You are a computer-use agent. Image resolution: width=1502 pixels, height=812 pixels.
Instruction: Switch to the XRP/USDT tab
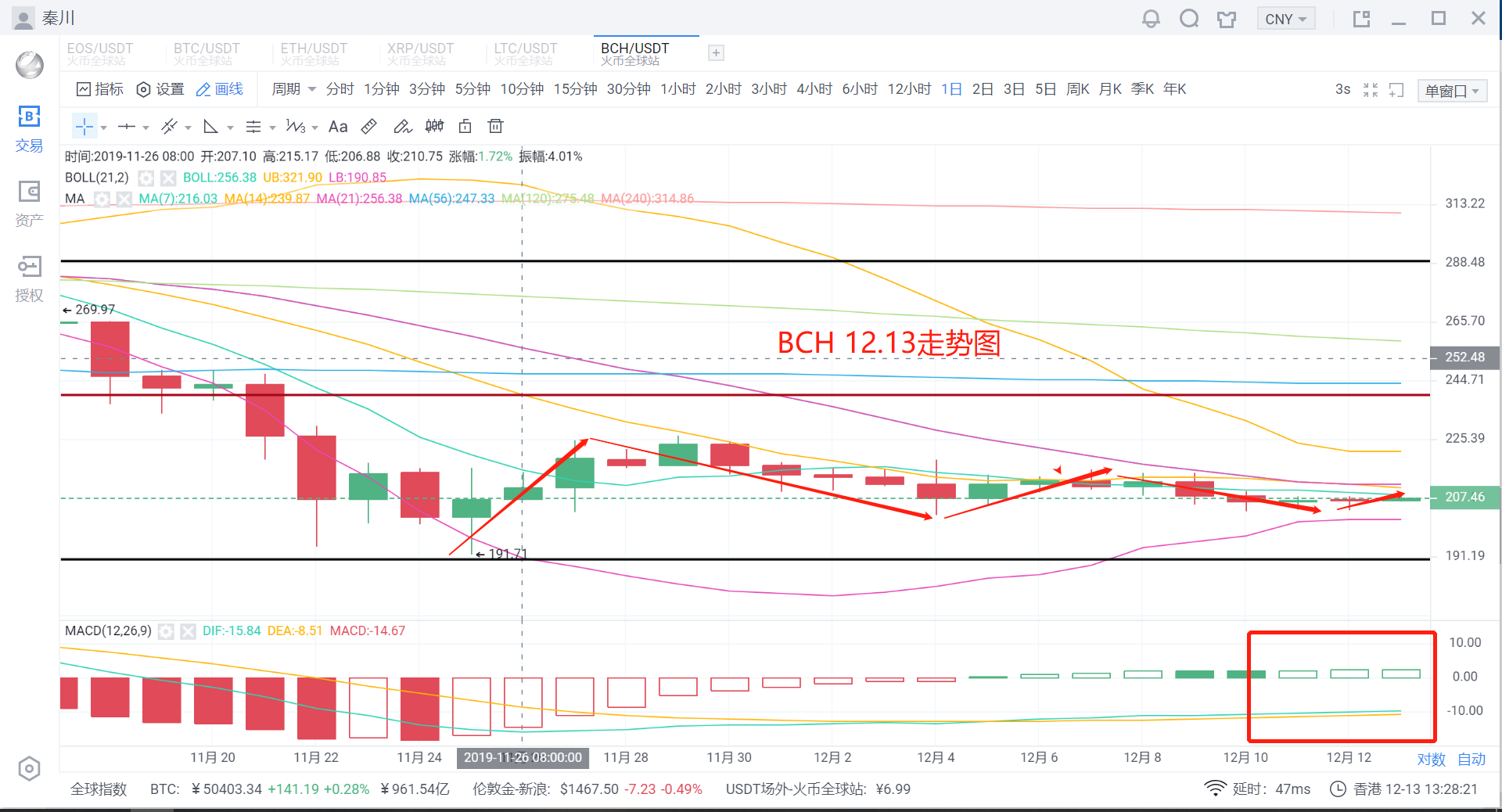(420, 53)
